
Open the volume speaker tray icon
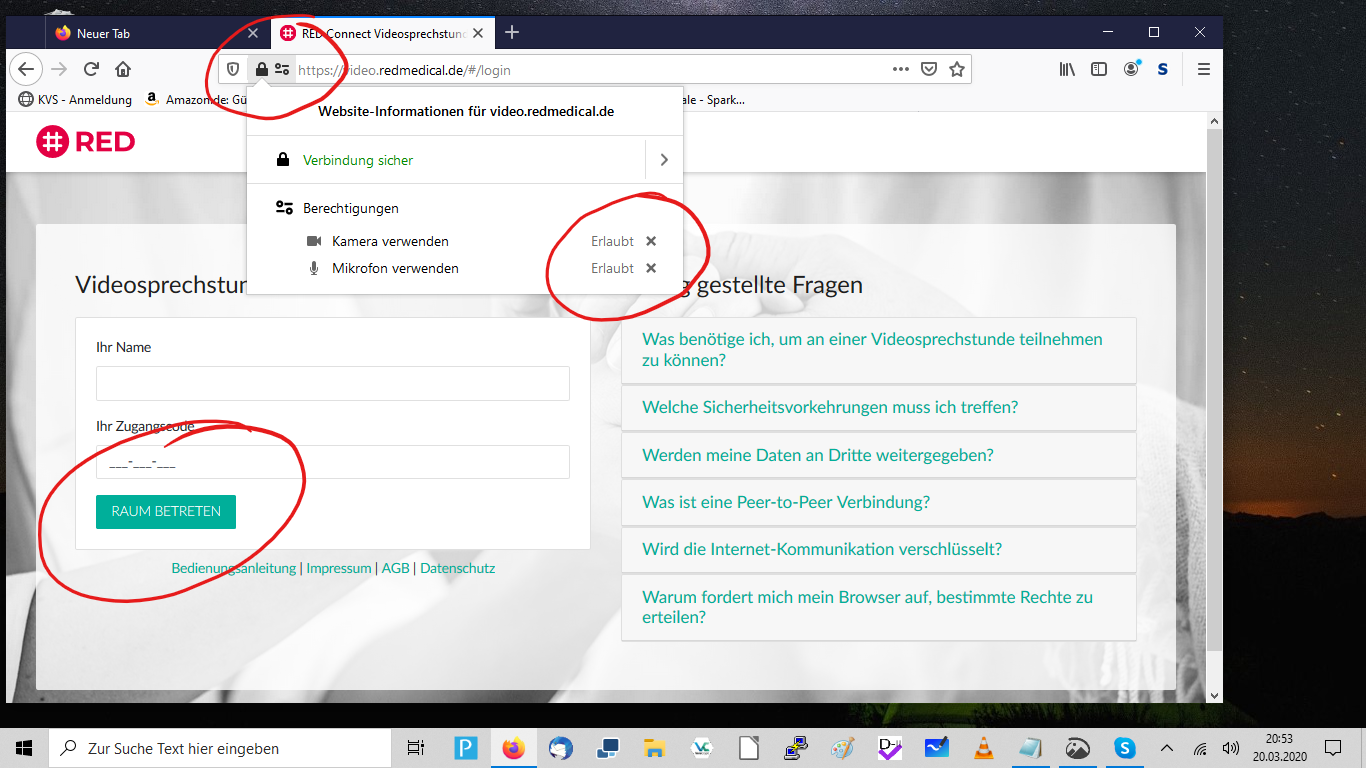(1231, 748)
